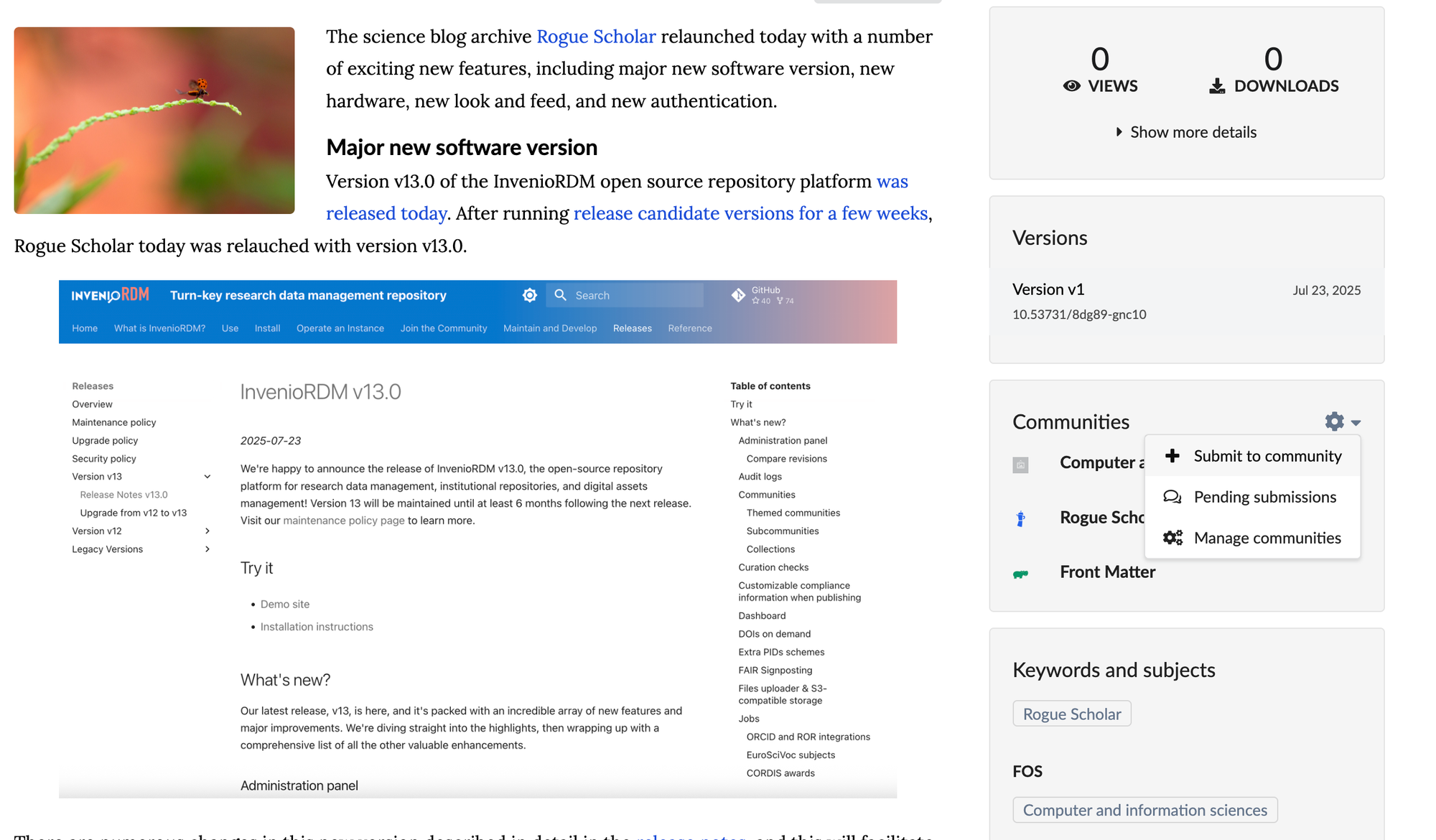
Task: Click the downloads arrow icon
Action: pos(1217,86)
